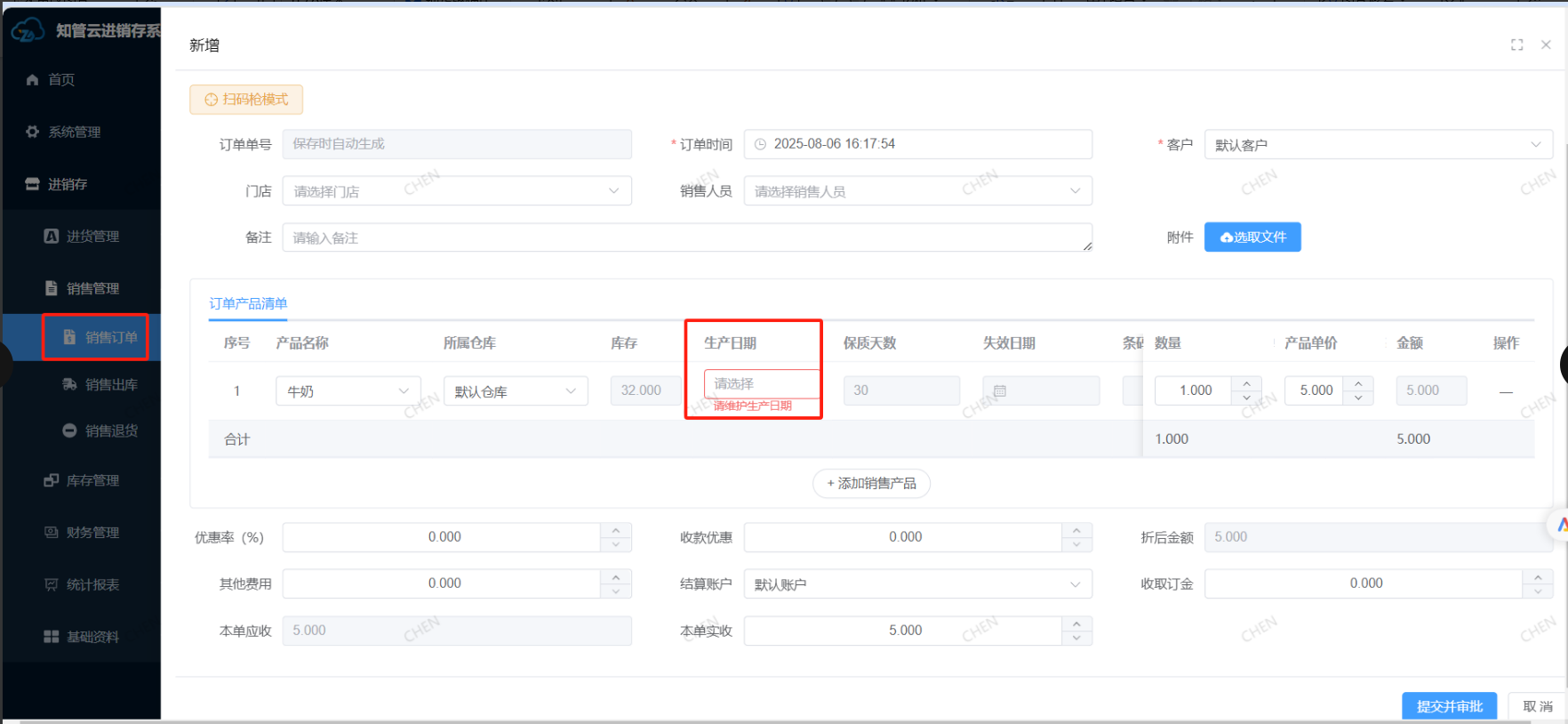This screenshot has width=1568, height=724.
Task: Decrease the 产品单价 with down arrow
Action: click(1358, 398)
